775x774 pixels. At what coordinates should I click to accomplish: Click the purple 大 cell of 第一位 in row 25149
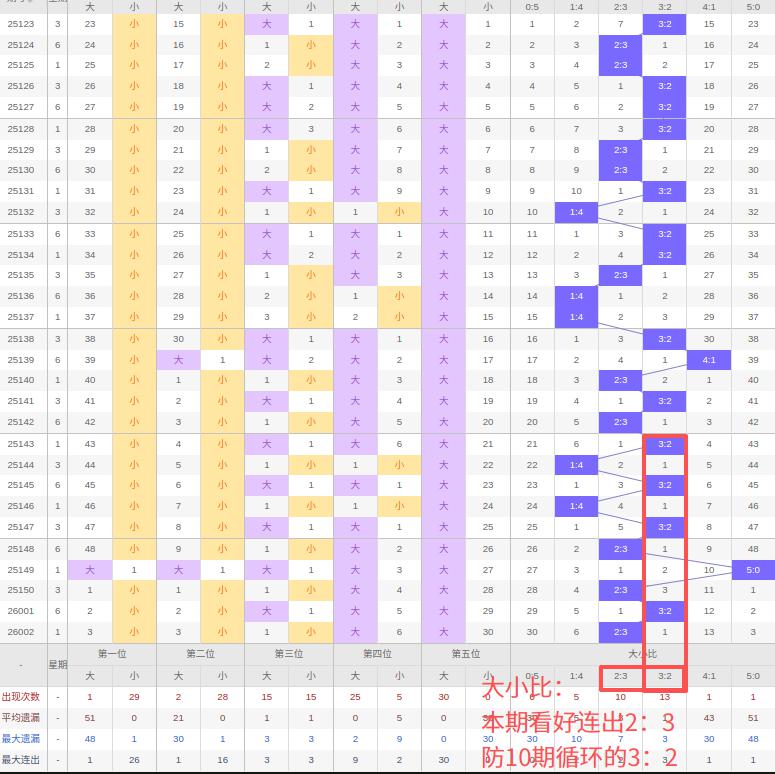coord(90,569)
